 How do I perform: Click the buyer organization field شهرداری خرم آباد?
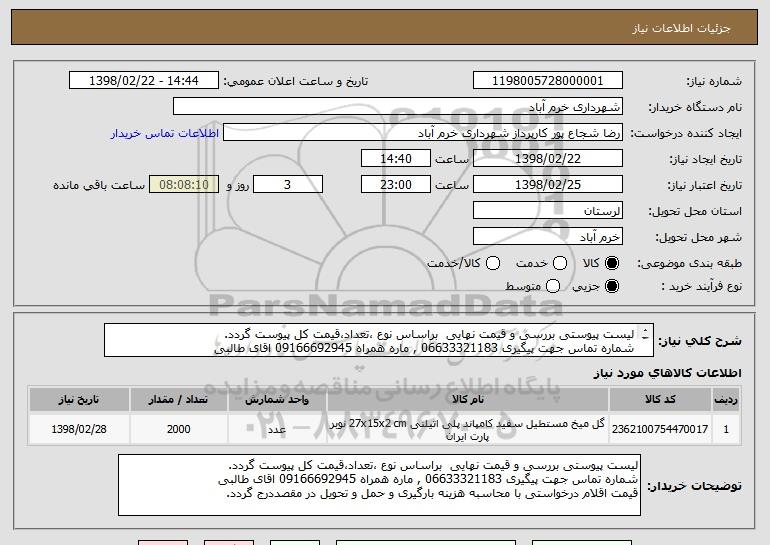[398, 107]
